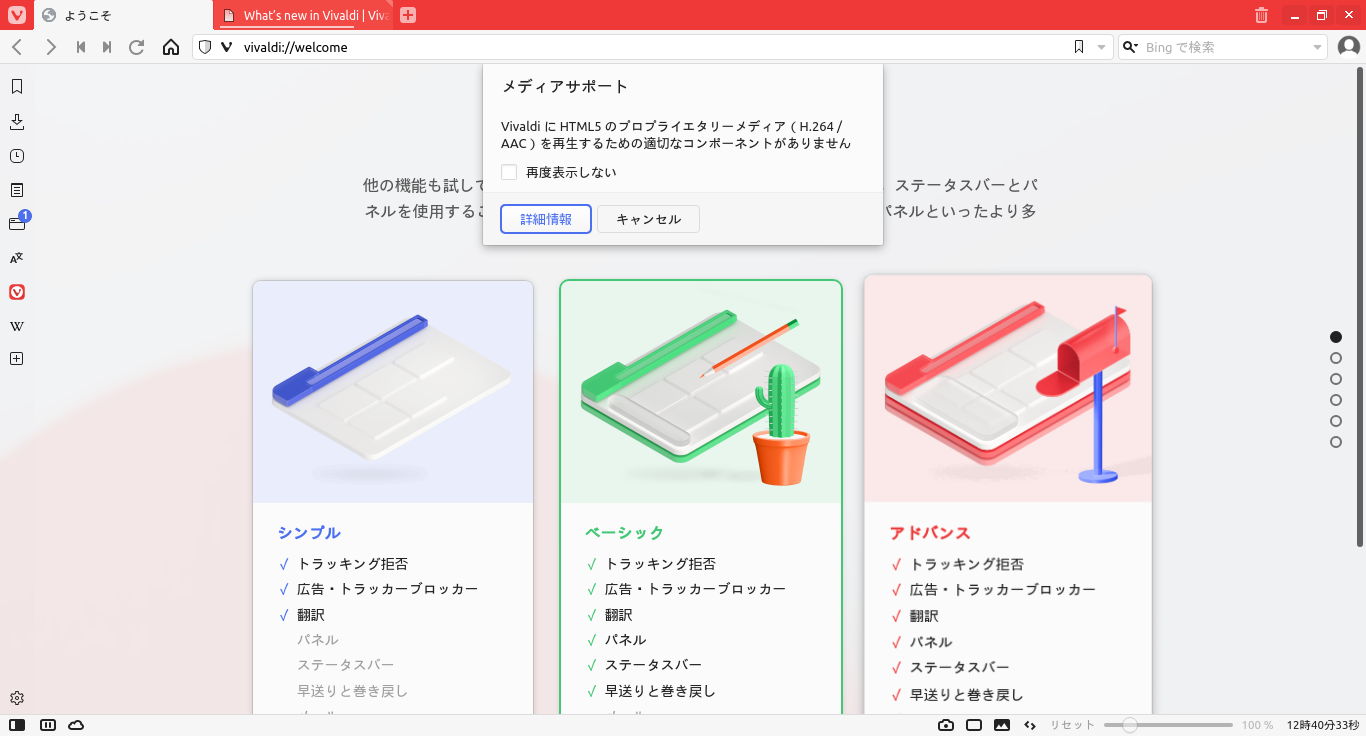
Task: Click the ベーシック heading text
Action: 625,533
